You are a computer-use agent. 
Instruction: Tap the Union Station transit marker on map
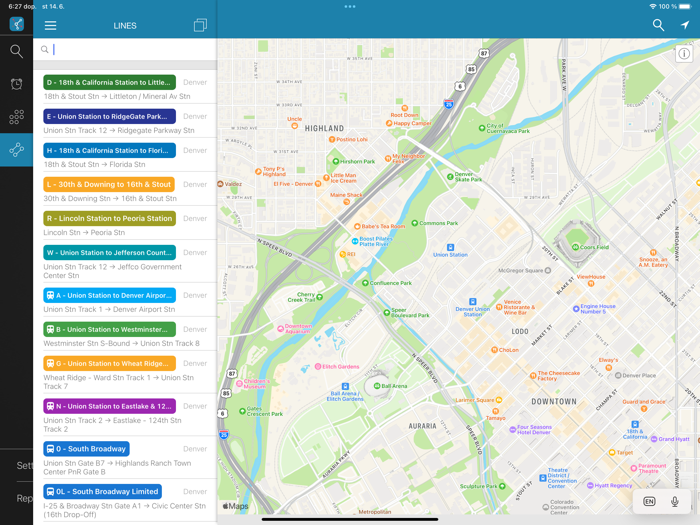(450, 247)
